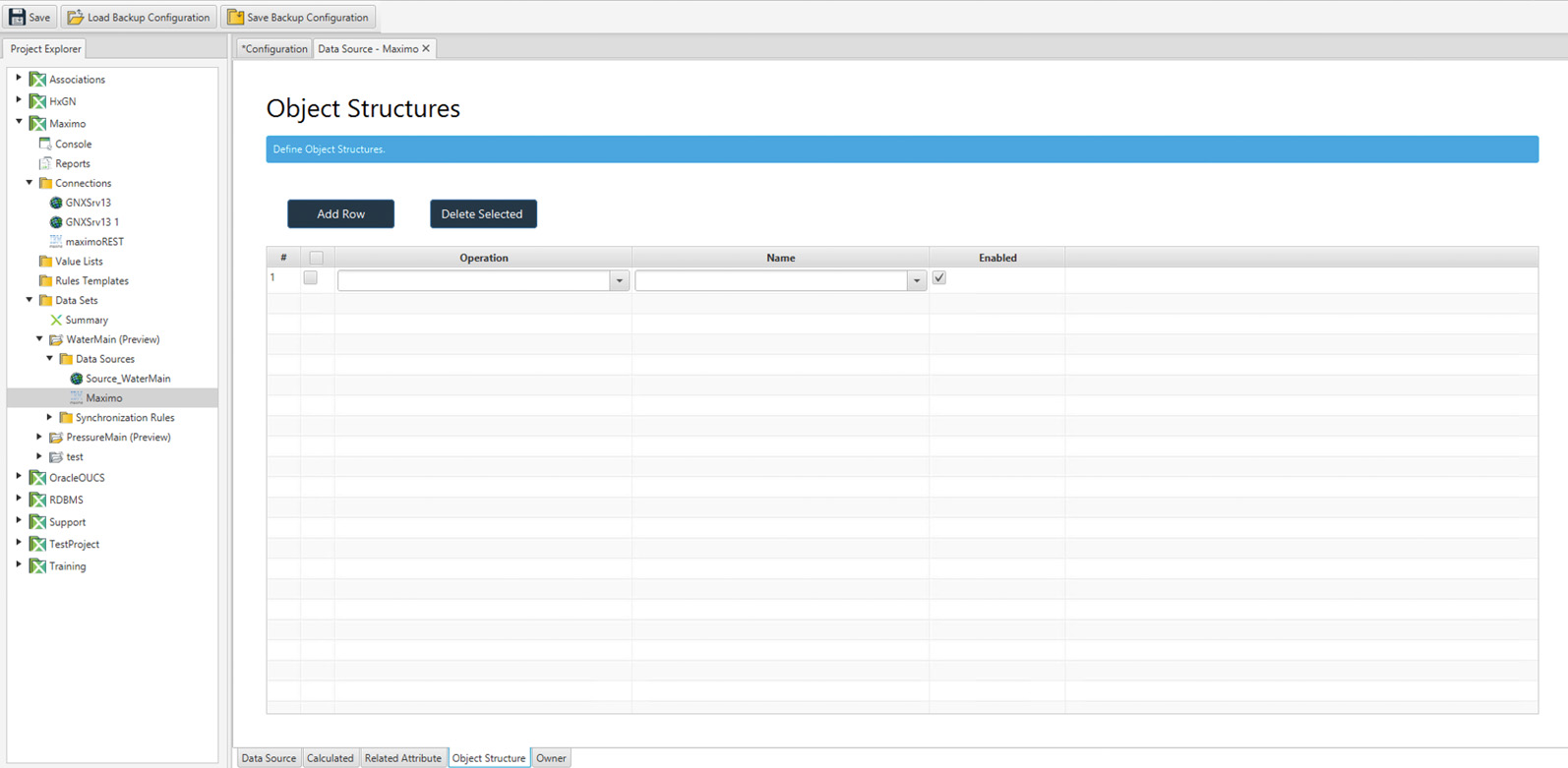Open the Console item icon
The width and height of the screenshot is (1568, 768).
pyautogui.click(x=45, y=144)
